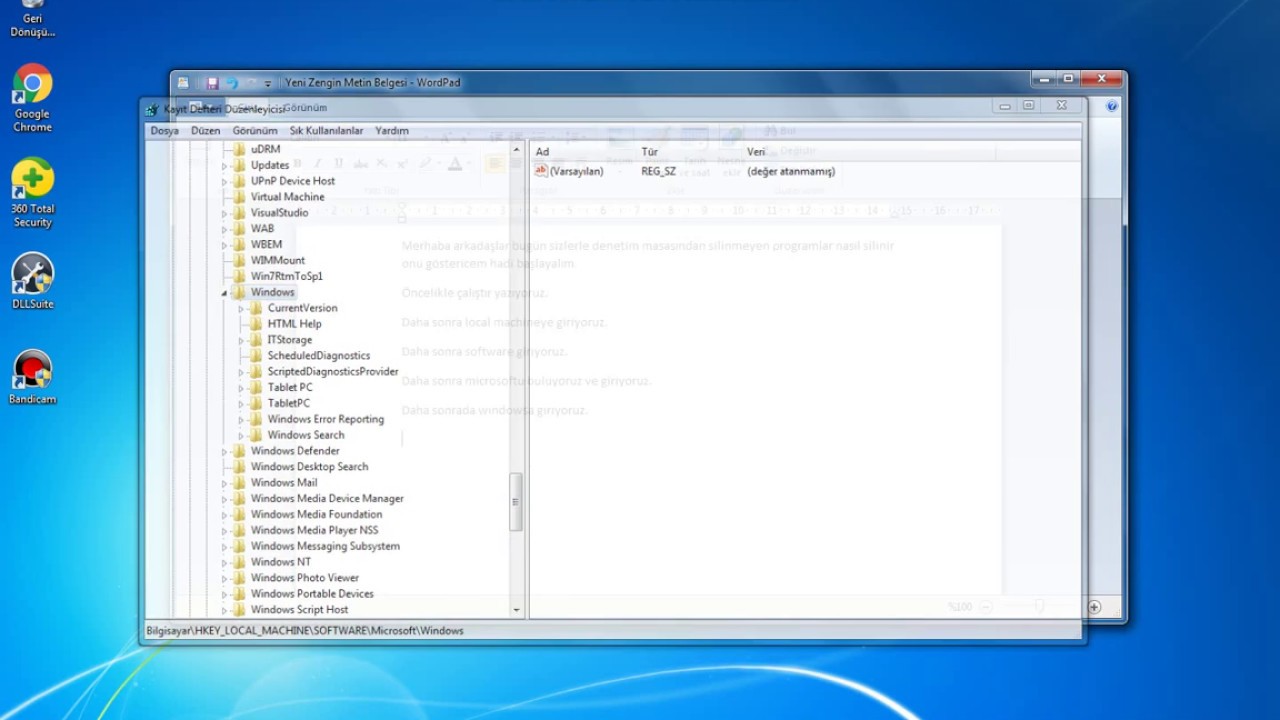
Task: Open the Dosya menu
Action: click(x=164, y=131)
